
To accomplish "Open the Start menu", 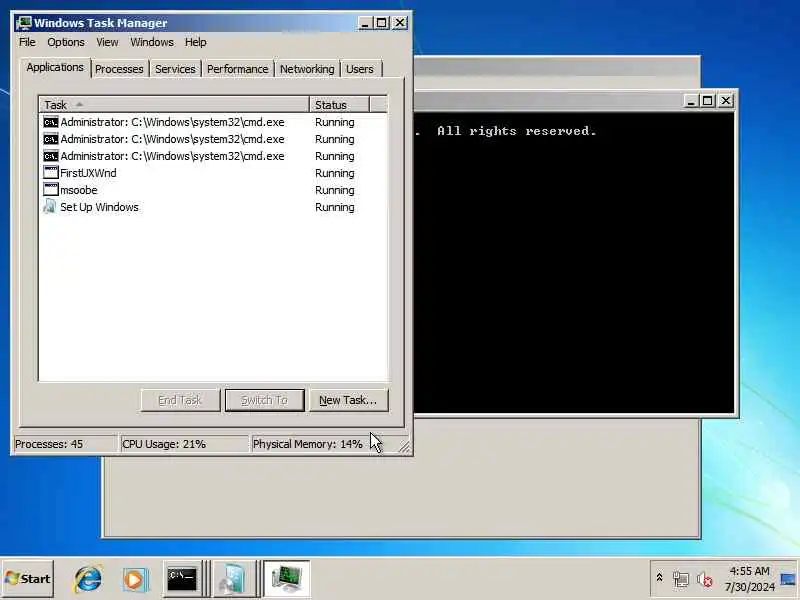I will pos(28,579).
